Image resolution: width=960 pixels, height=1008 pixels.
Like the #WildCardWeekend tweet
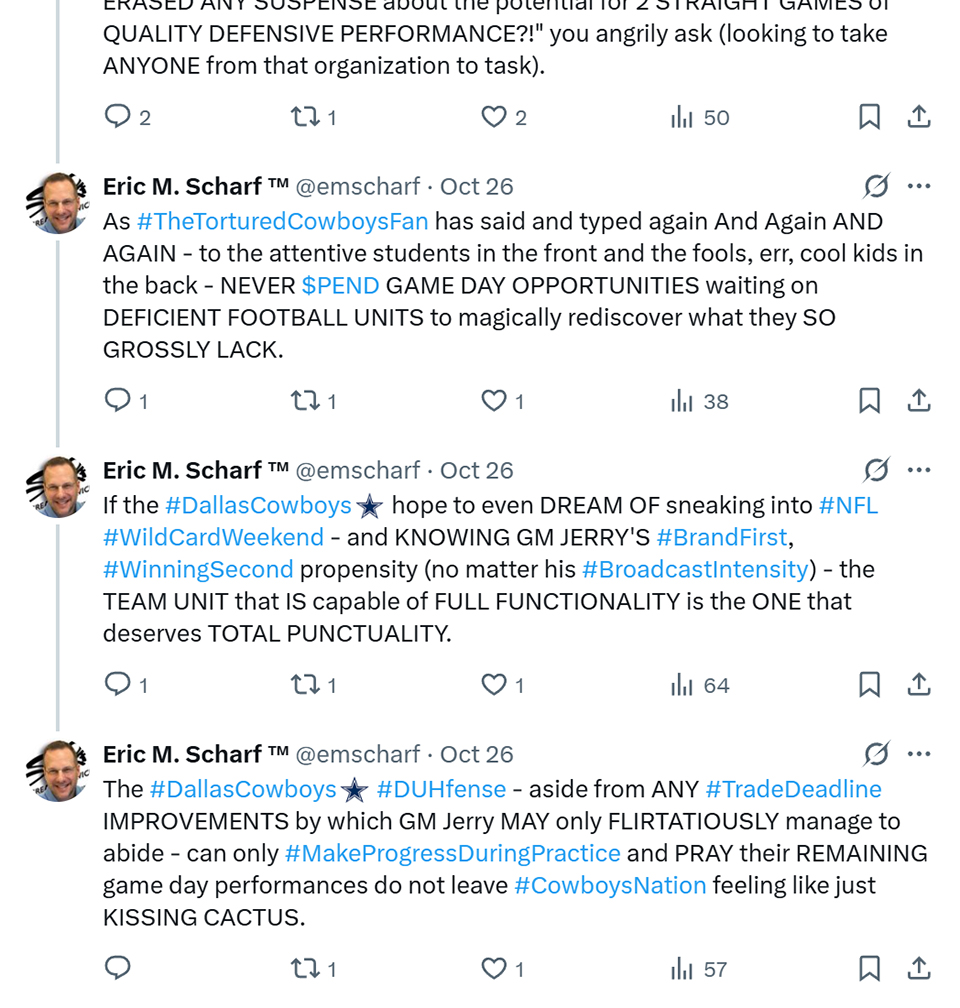[x=494, y=685]
